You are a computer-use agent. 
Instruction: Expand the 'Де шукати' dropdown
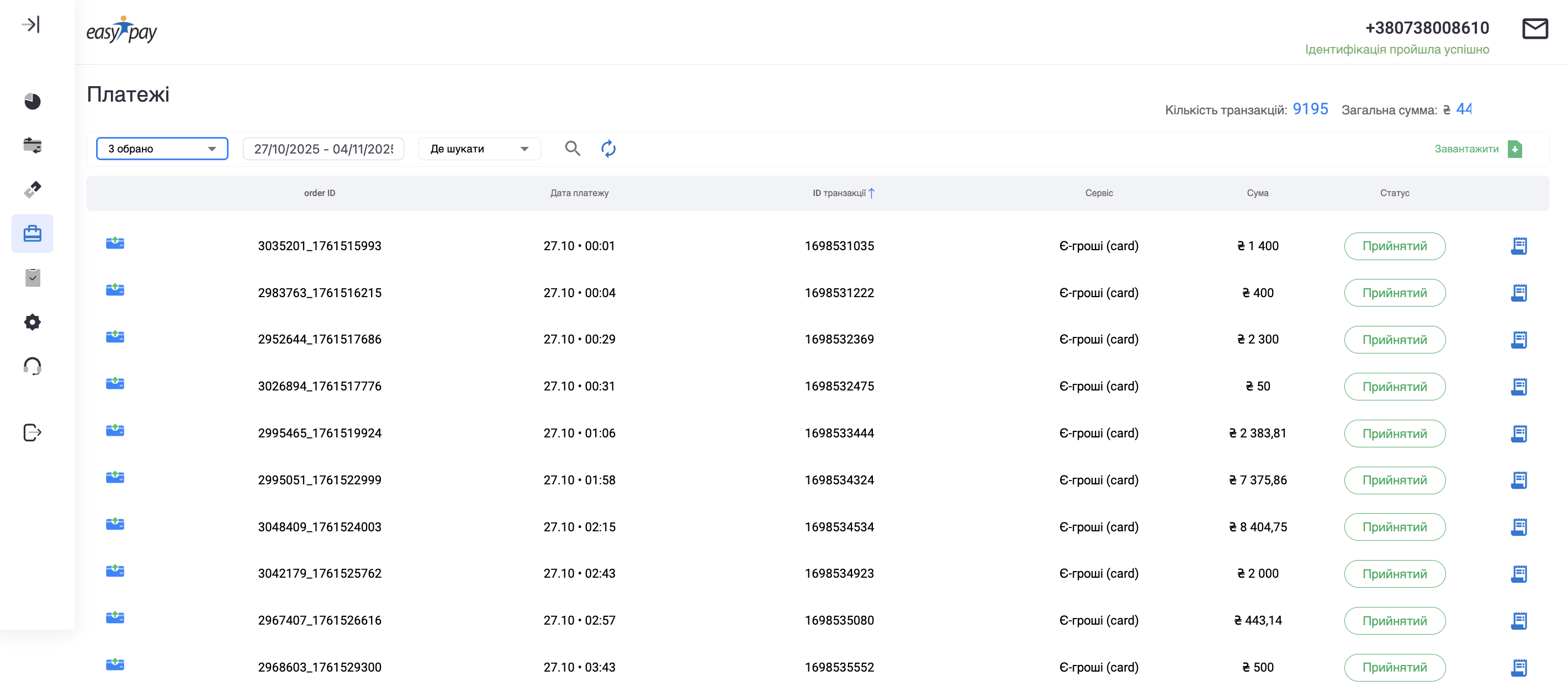point(479,149)
